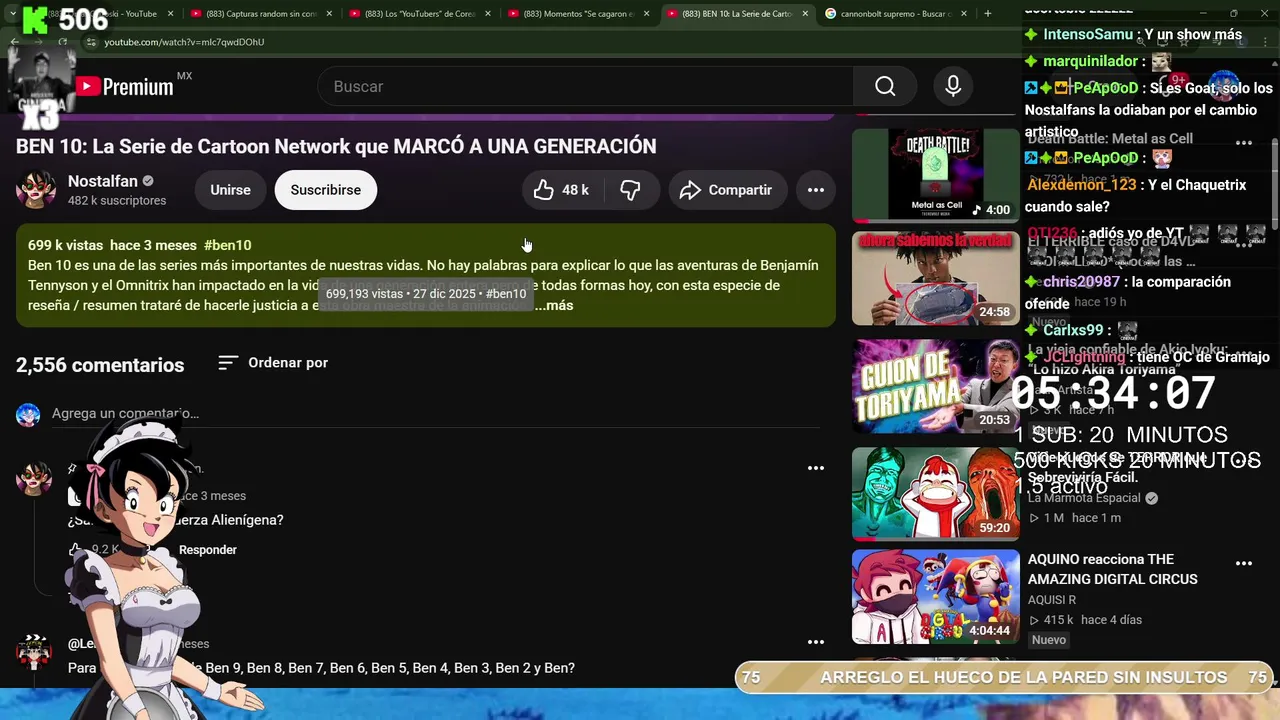Click Responder under the first comment
This screenshot has height=720, width=1280.
pos(208,550)
